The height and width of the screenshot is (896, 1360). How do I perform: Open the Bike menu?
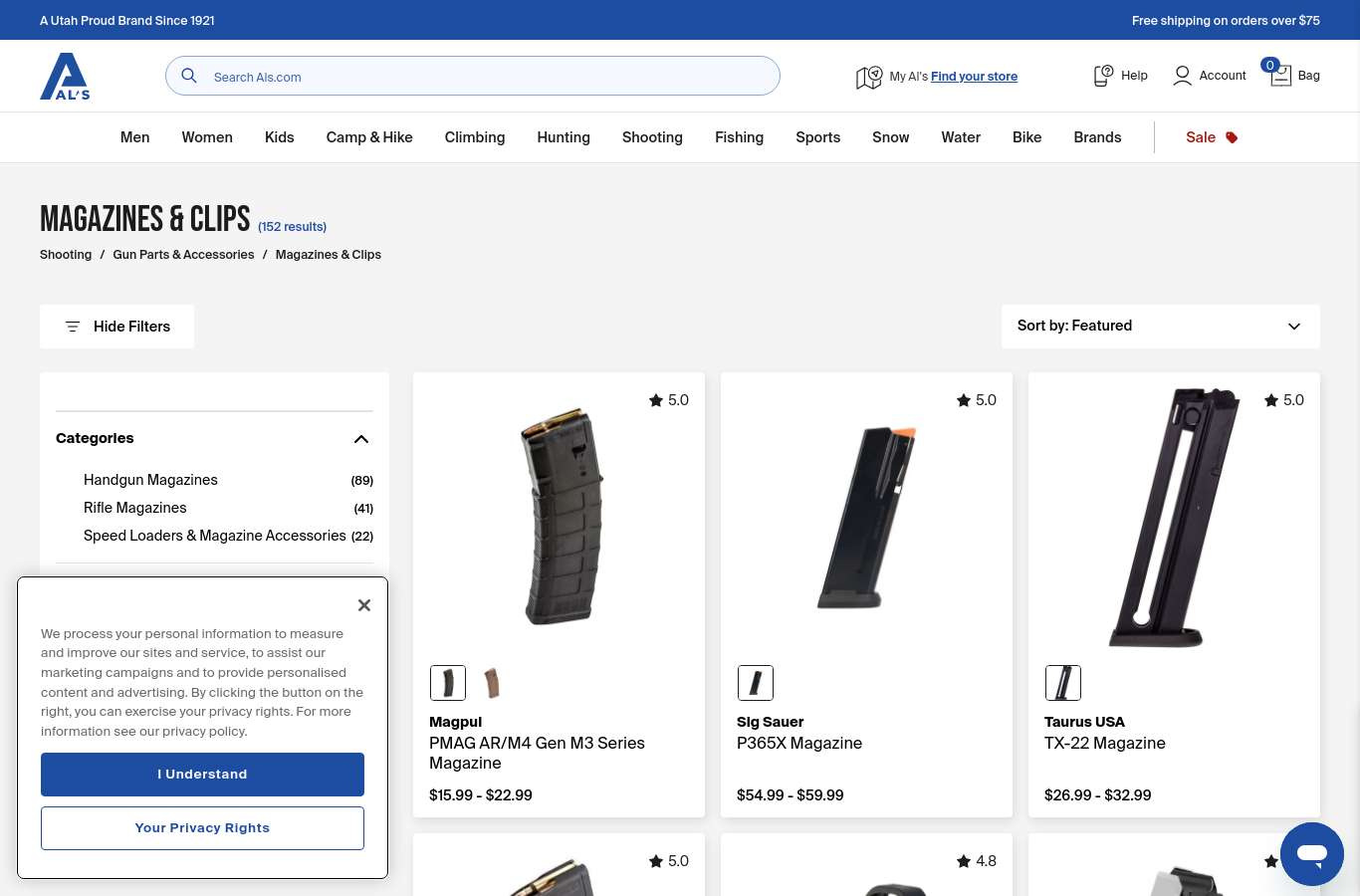point(1027,137)
